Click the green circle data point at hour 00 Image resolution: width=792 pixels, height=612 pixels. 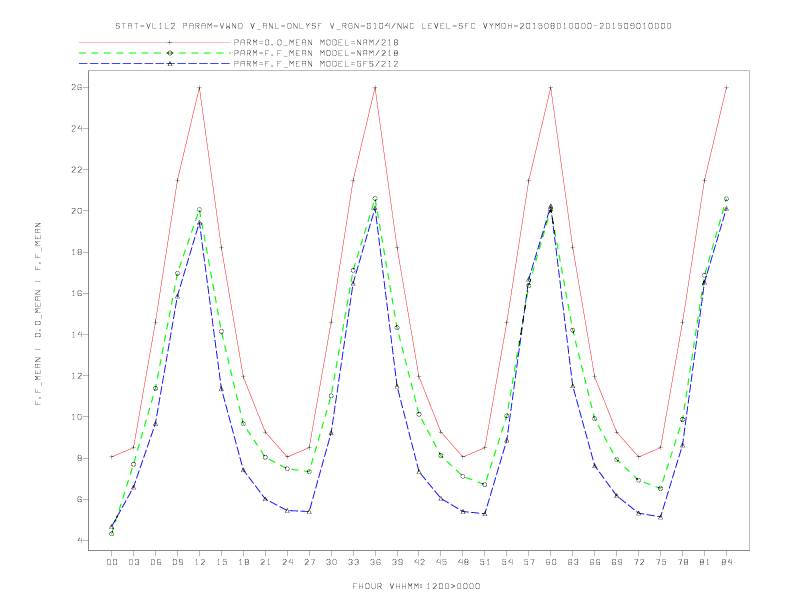click(x=112, y=533)
